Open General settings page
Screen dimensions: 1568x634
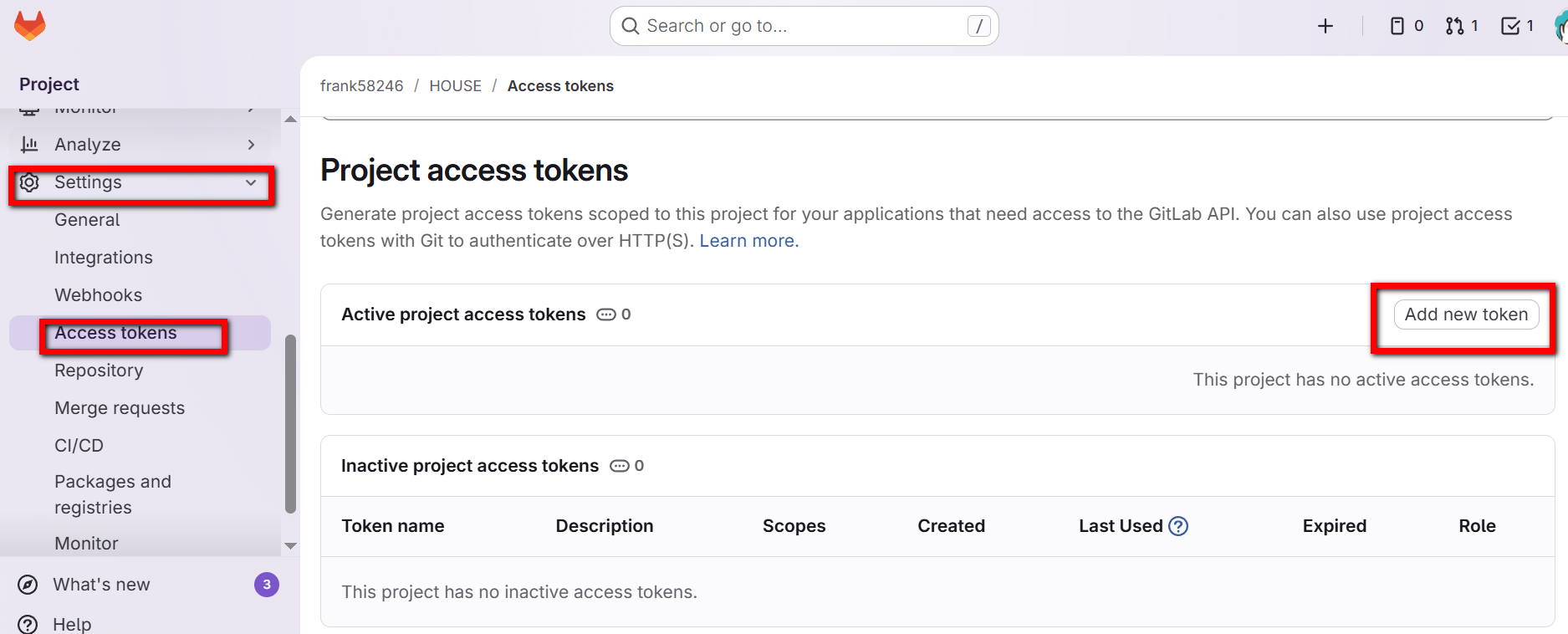[x=87, y=220]
